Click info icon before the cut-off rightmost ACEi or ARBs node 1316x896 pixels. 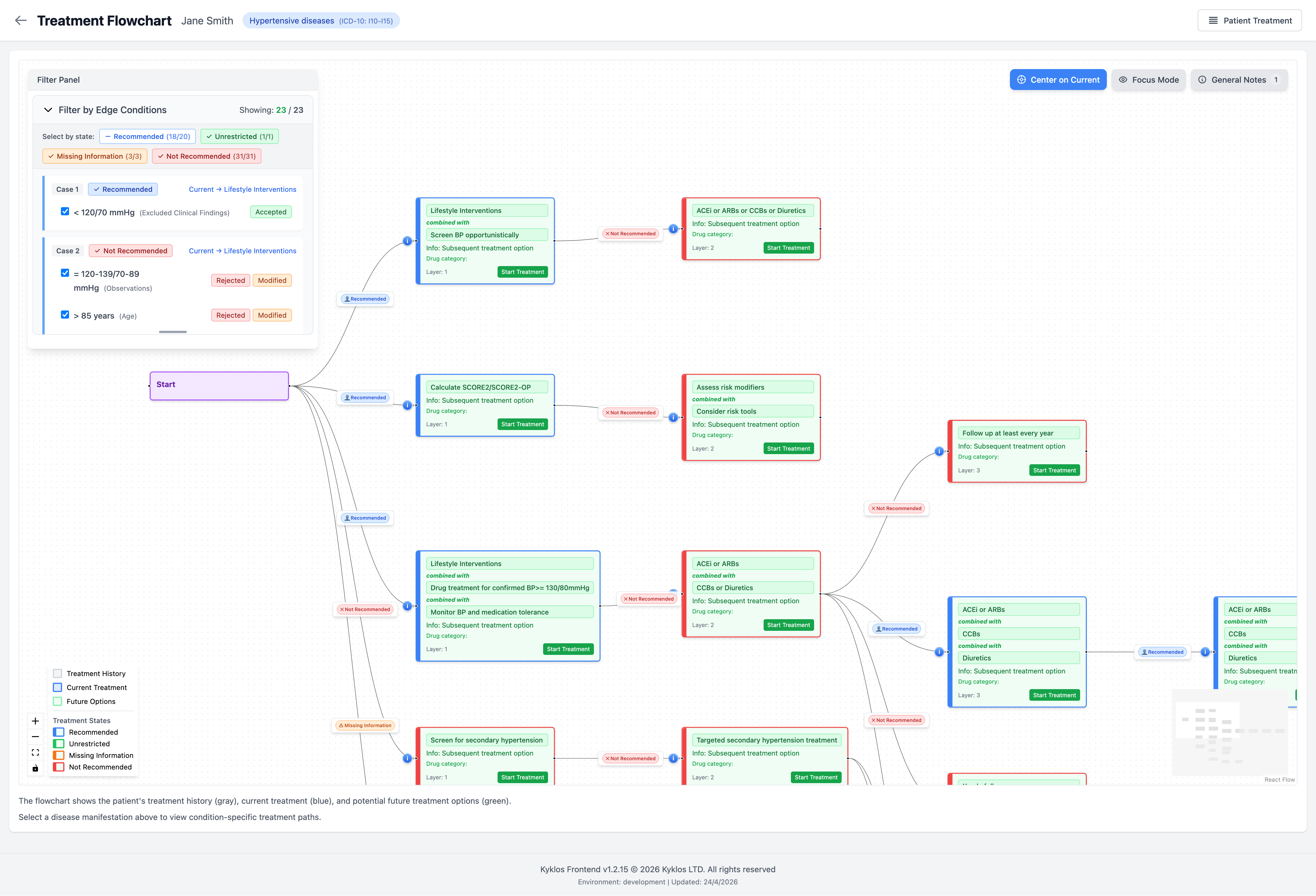click(1205, 652)
